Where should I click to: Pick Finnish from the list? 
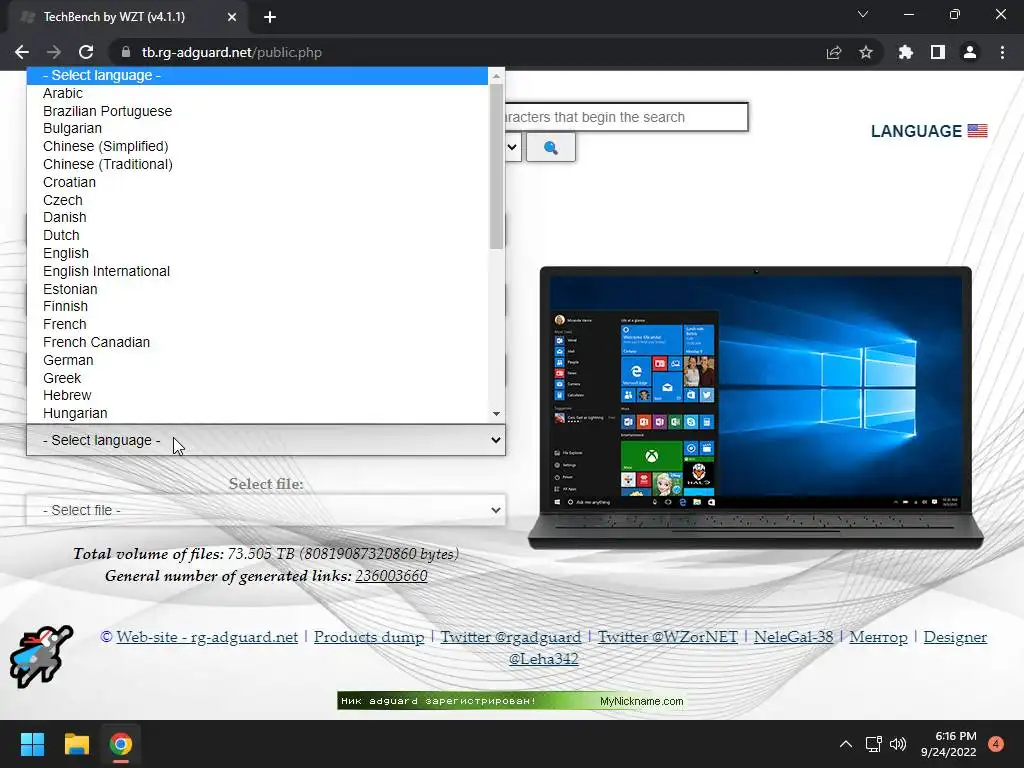pyautogui.click(x=257, y=306)
